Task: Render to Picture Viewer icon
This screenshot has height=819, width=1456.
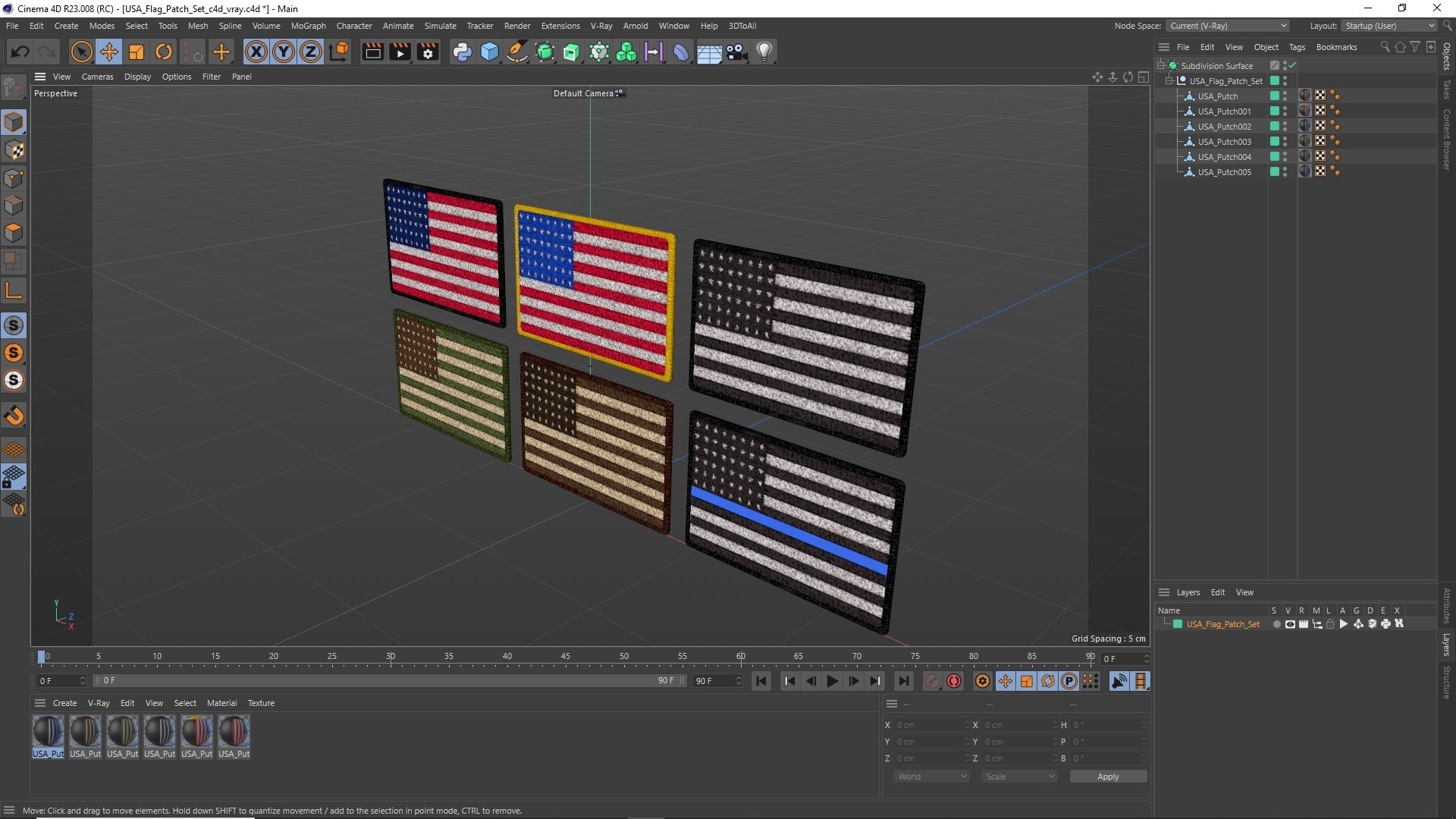Action: coord(400,52)
